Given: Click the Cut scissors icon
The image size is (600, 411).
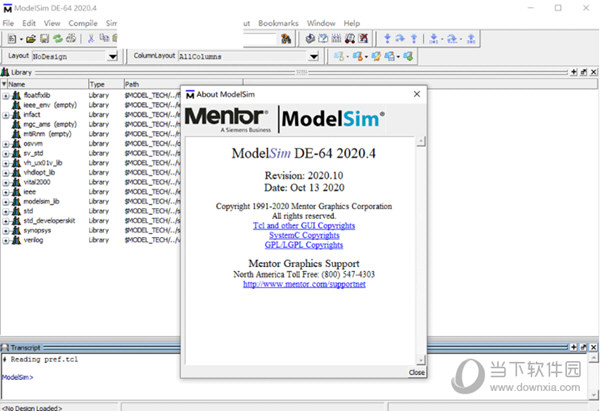Looking at the screenshot, I should click(x=91, y=39).
